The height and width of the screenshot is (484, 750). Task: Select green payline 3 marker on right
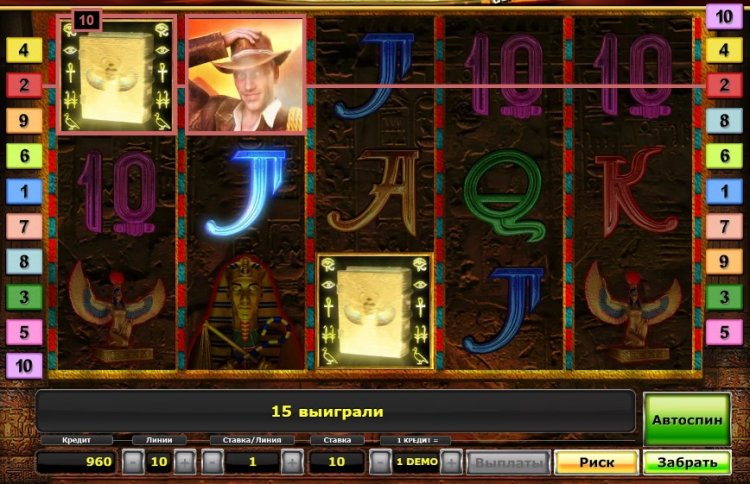coord(724,297)
